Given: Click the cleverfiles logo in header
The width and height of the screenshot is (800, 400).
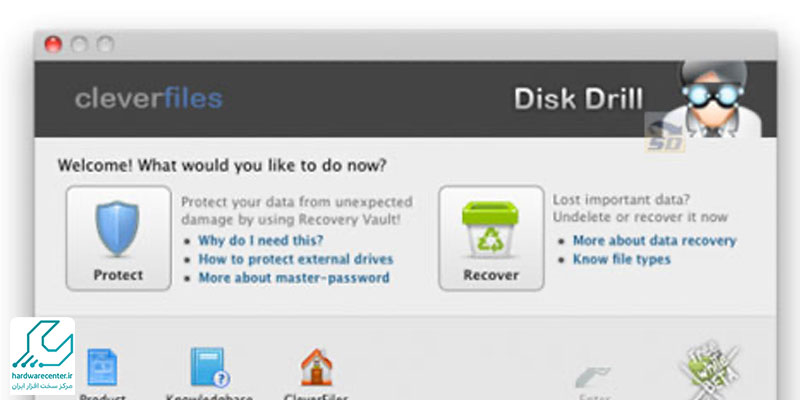Looking at the screenshot, I should click(148, 98).
